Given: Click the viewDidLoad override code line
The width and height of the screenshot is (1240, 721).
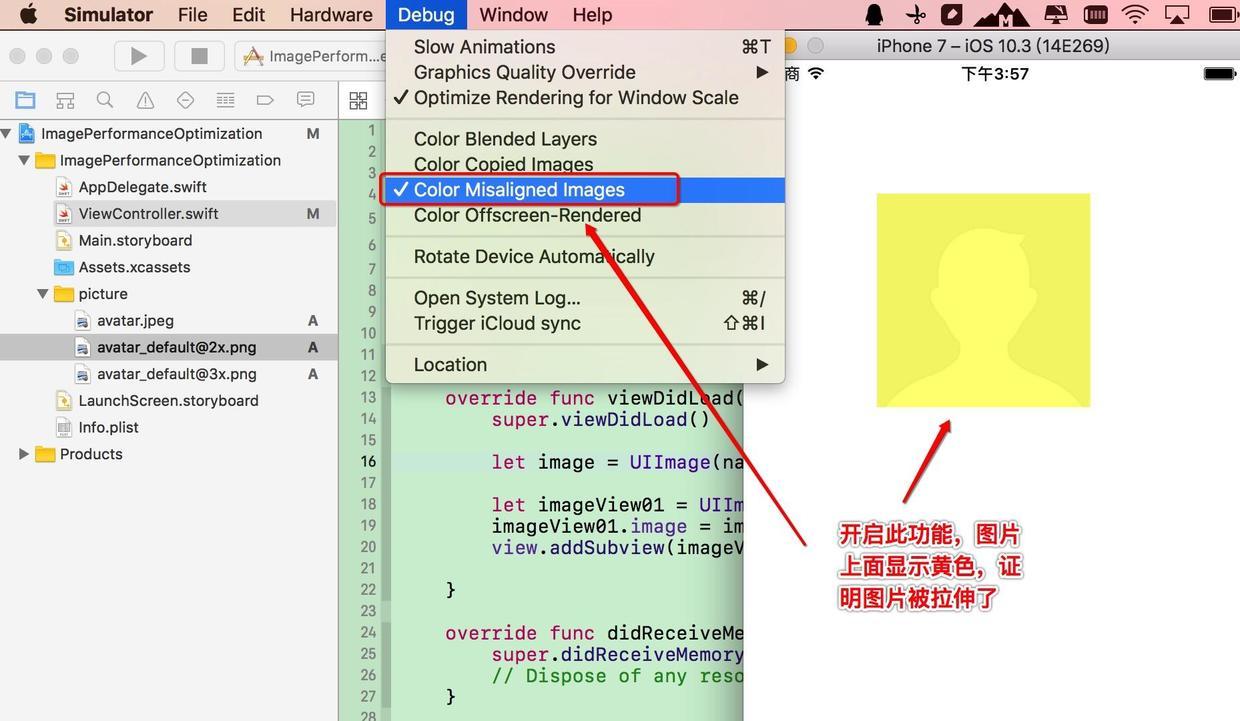Looking at the screenshot, I should tap(594, 398).
